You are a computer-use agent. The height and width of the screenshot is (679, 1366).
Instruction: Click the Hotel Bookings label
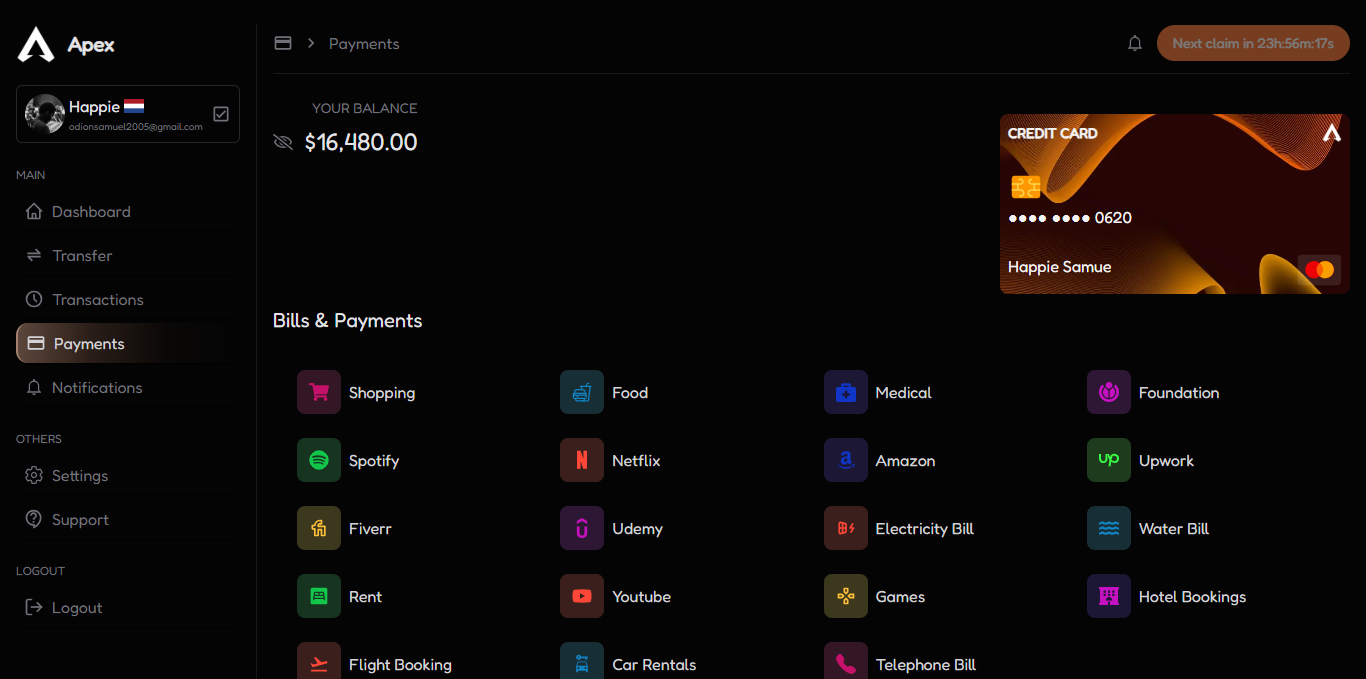click(1192, 597)
